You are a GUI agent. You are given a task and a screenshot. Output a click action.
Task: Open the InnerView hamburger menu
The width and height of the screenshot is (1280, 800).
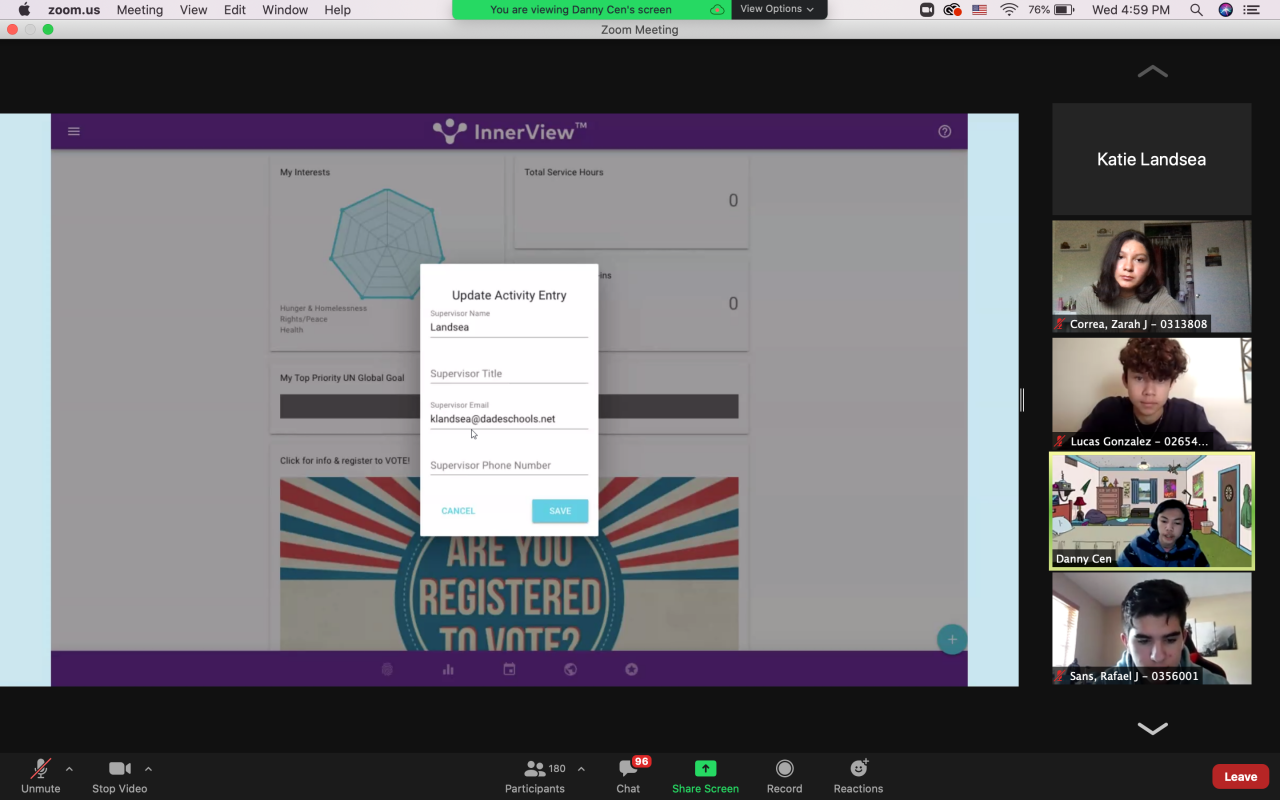tap(73, 131)
